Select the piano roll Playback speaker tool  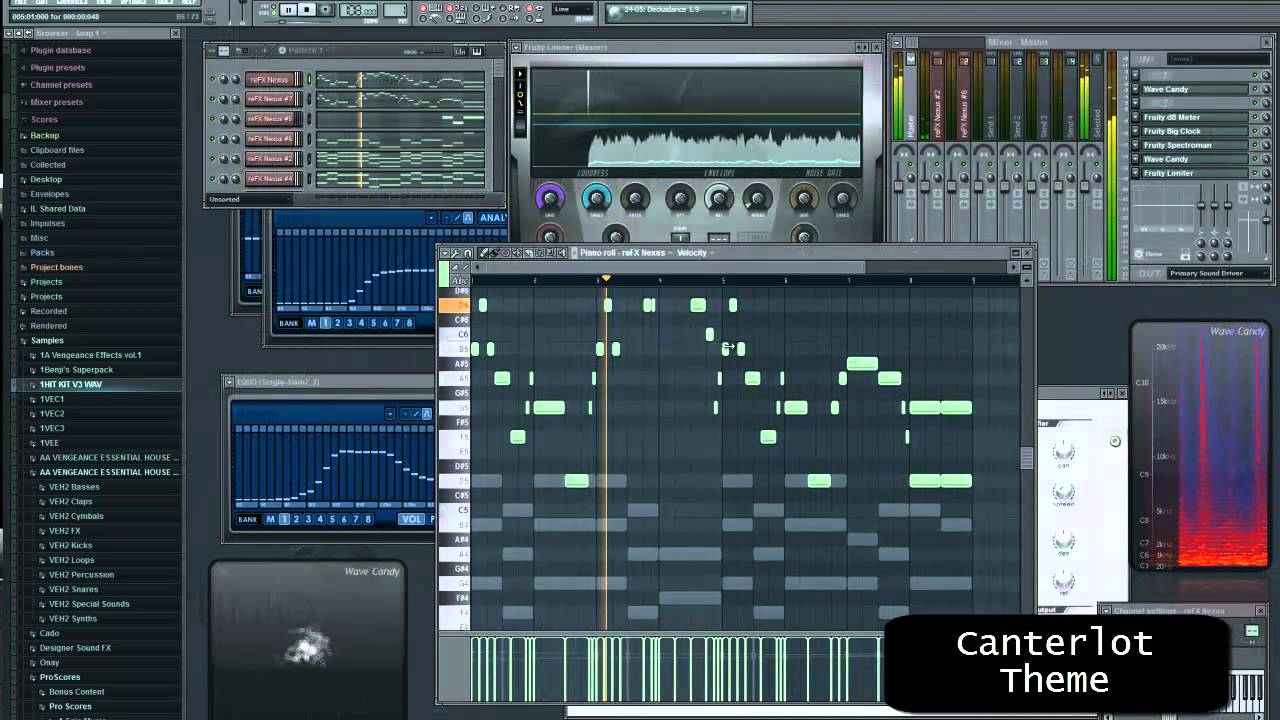561,253
